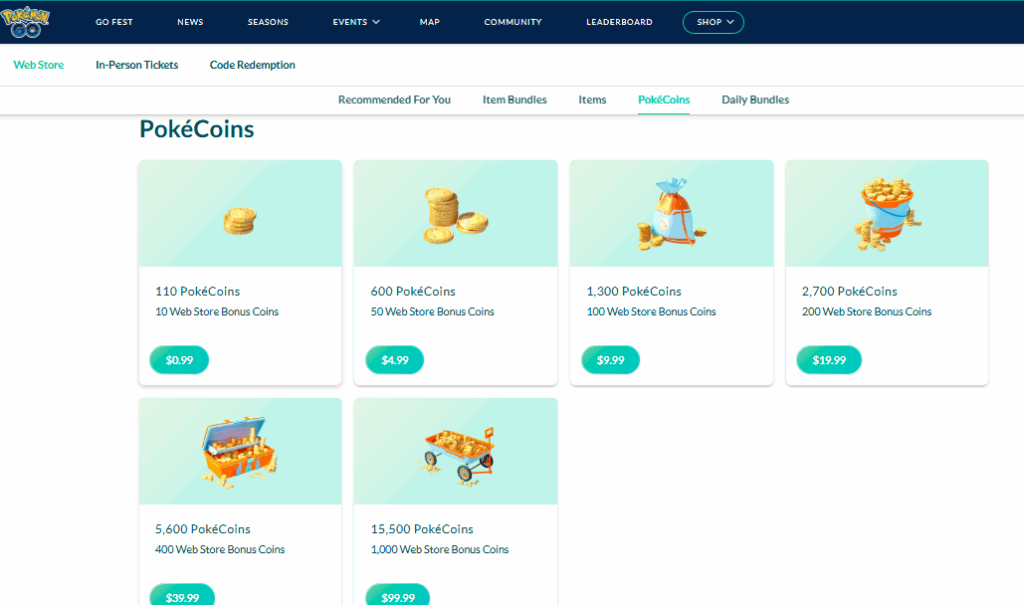Buy 1,300 PokéCoins for $9.99

[x=610, y=360]
